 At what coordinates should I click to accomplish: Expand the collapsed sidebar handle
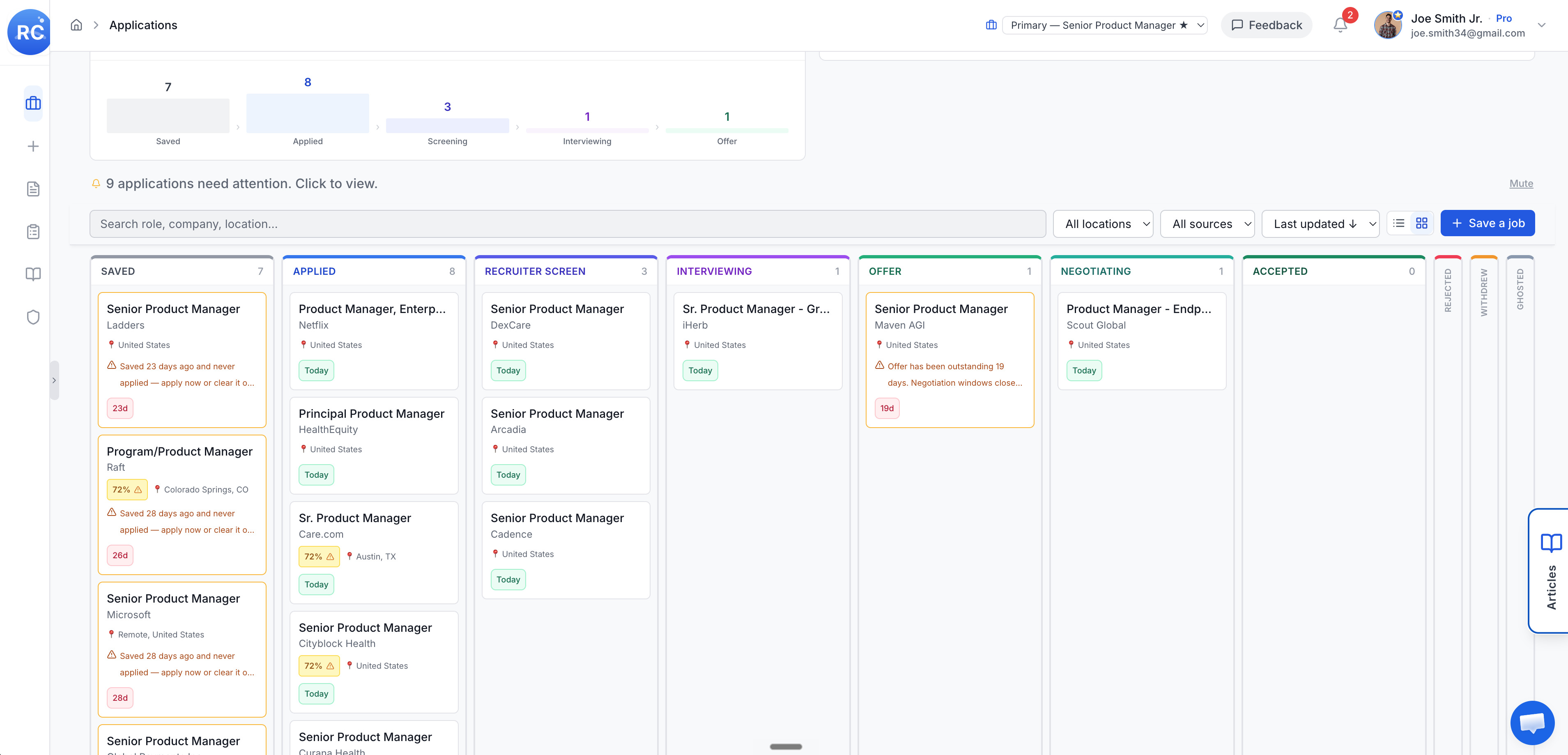[54, 380]
